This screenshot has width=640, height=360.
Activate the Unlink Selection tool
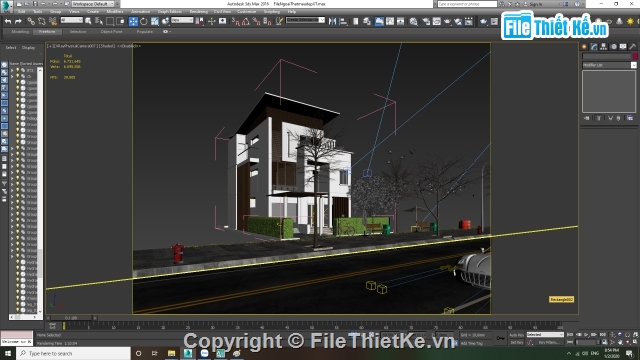(42, 21)
